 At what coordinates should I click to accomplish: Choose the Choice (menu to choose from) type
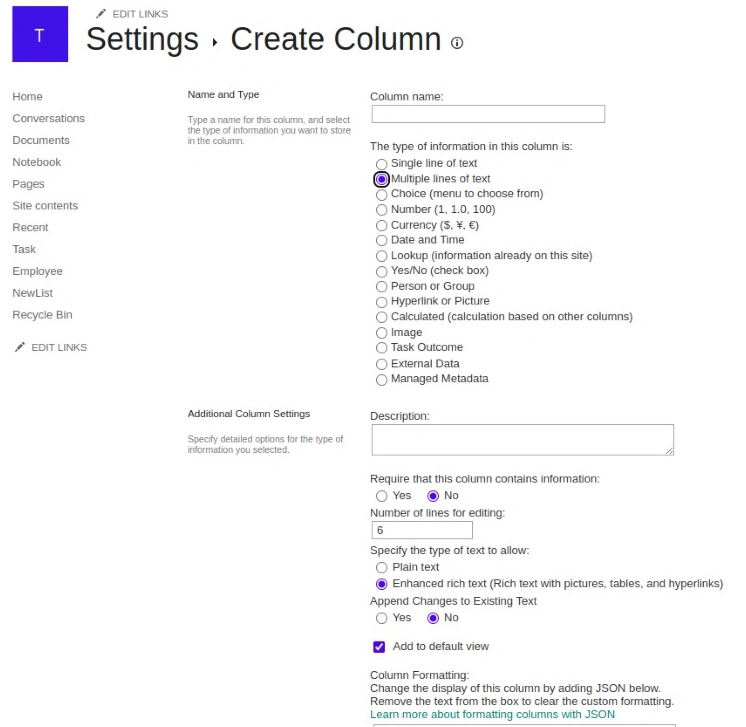pyautogui.click(x=382, y=195)
